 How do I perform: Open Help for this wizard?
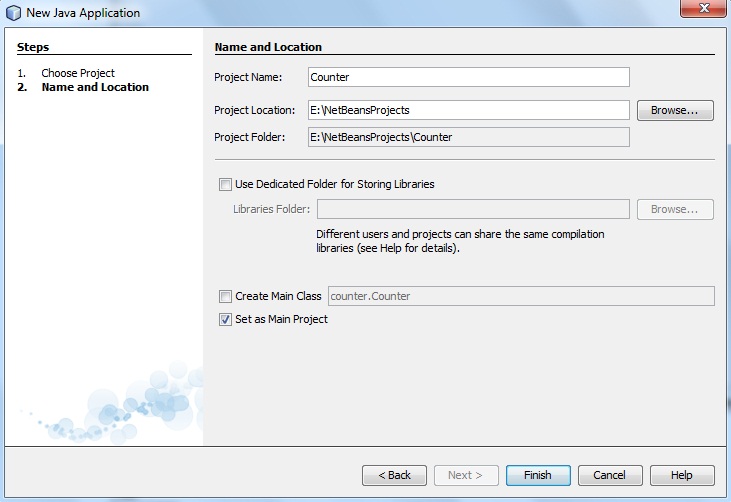tap(682, 475)
